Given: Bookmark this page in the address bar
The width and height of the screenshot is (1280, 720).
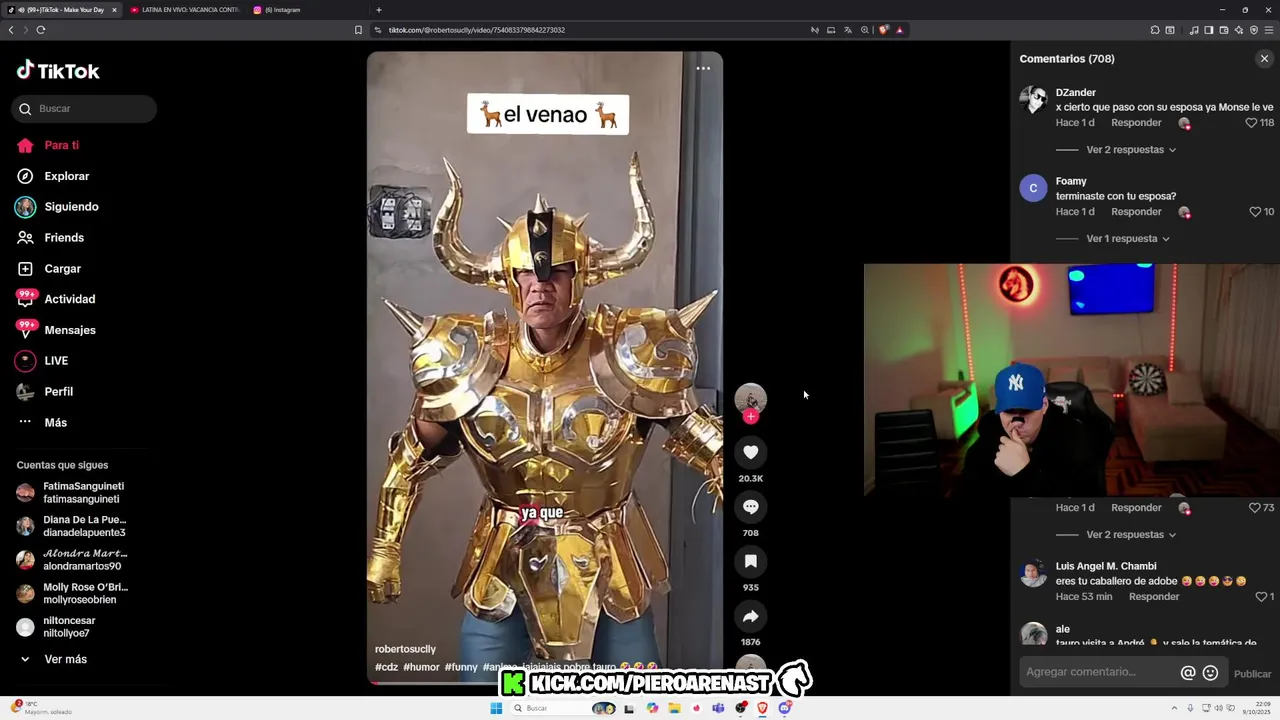Looking at the screenshot, I should (x=358, y=30).
